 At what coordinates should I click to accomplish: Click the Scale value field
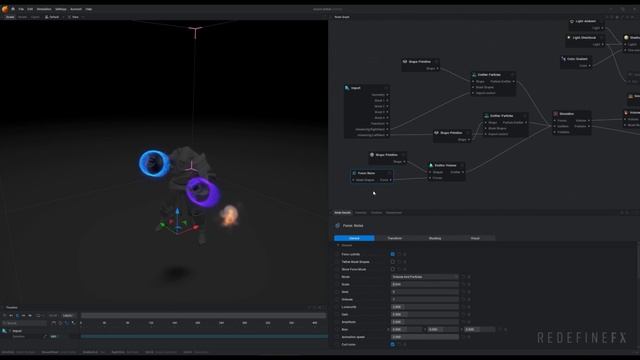point(424,284)
